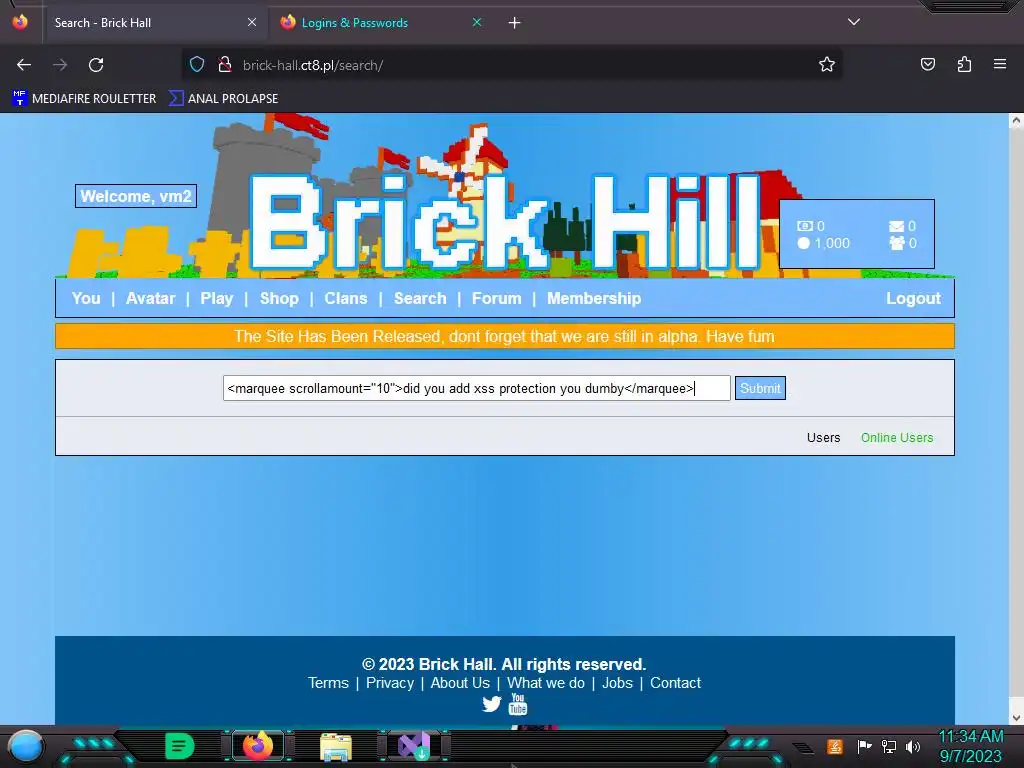Open the Firefox hamburger menu
Viewport: 1024px width, 768px height.
(x=1000, y=64)
